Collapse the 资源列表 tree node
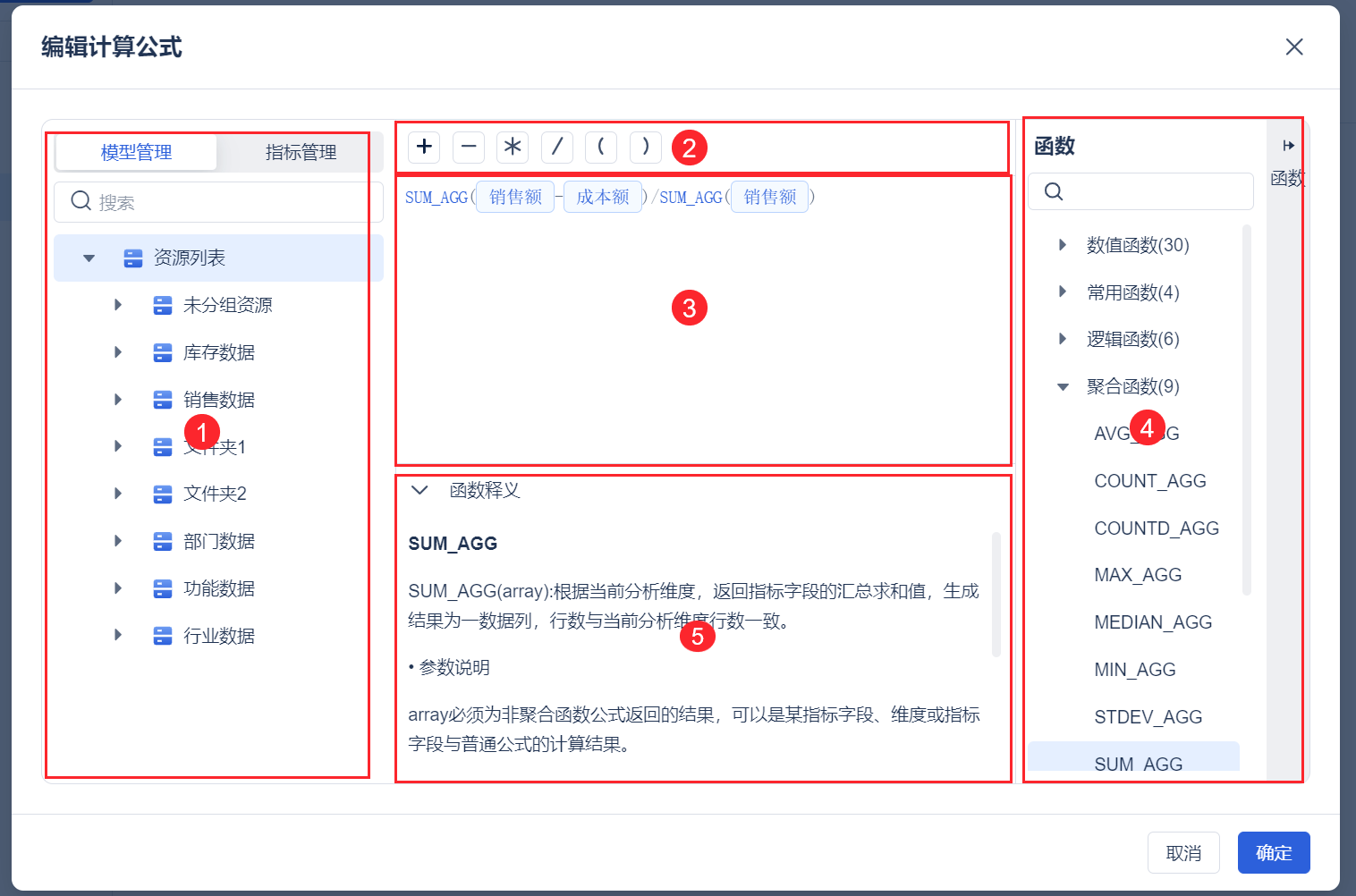 click(x=88, y=258)
